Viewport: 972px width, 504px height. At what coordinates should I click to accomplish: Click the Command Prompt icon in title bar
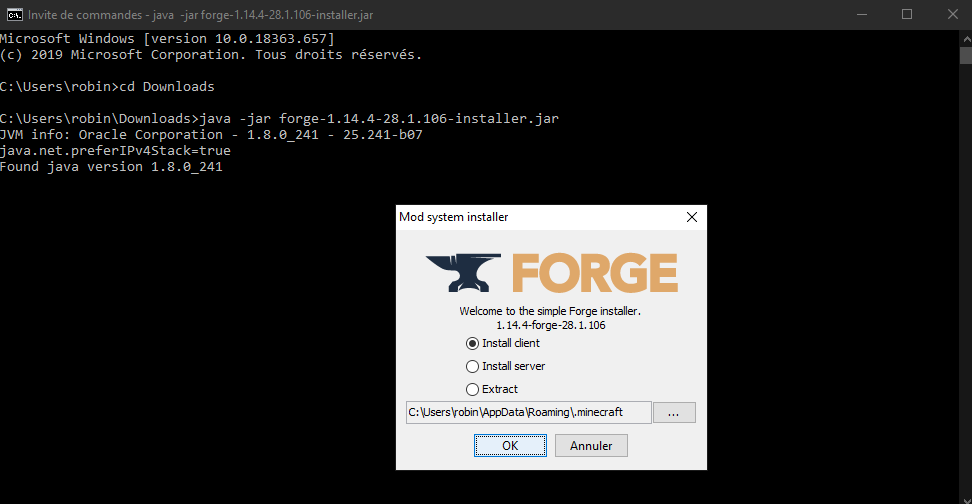click(14, 14)
